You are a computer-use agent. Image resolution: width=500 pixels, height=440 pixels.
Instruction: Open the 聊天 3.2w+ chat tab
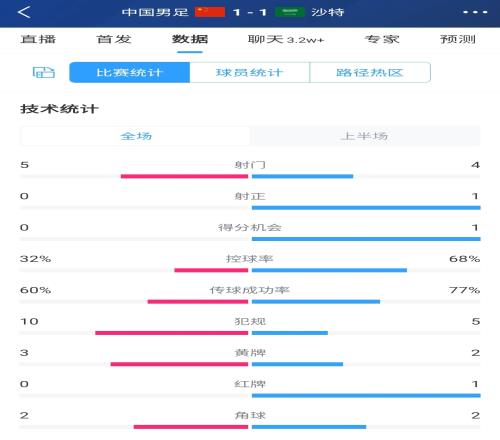pyautogui.click(x=286, y=39)
